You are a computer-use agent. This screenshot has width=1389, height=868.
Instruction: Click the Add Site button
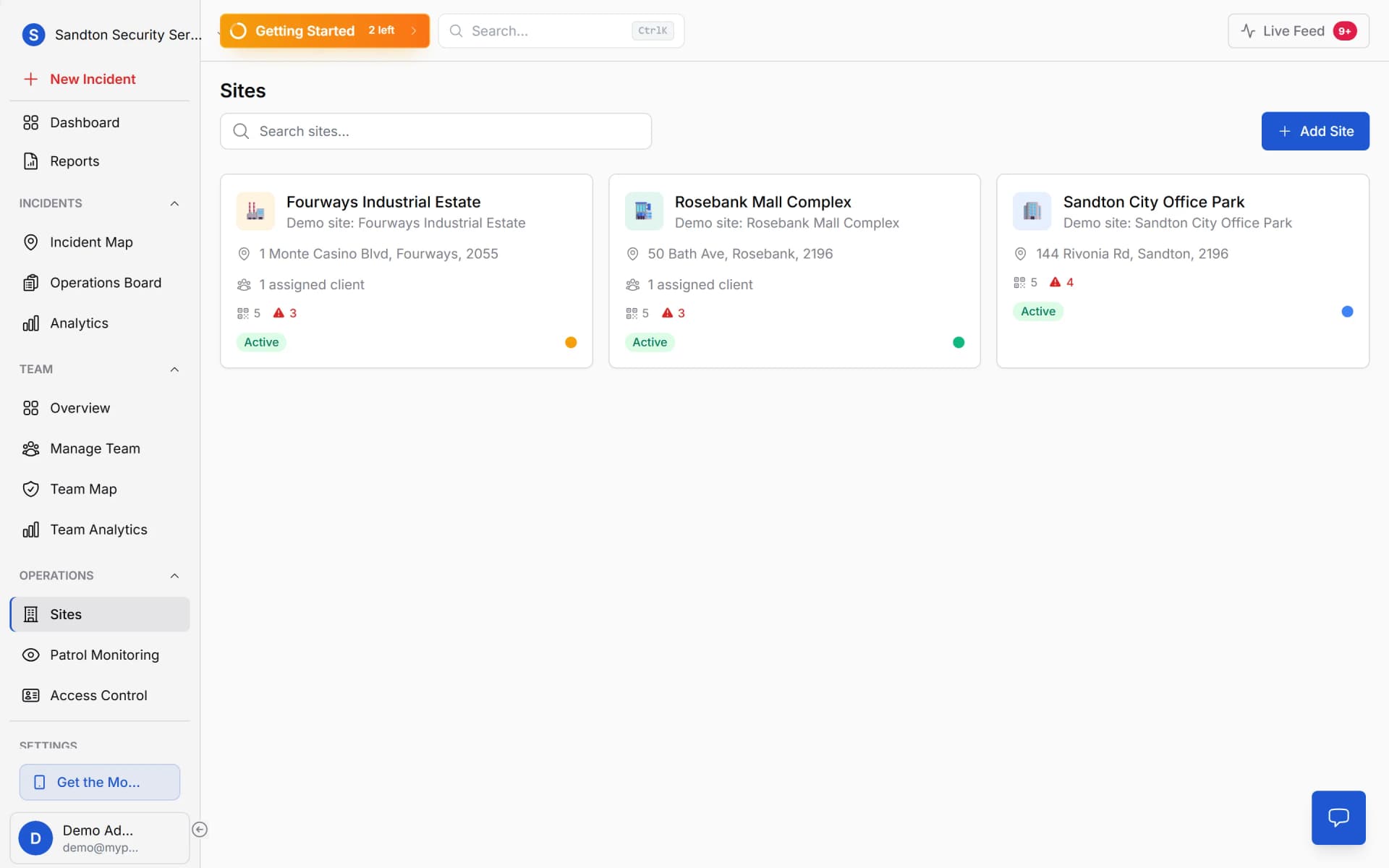(x=1314, y=131)
